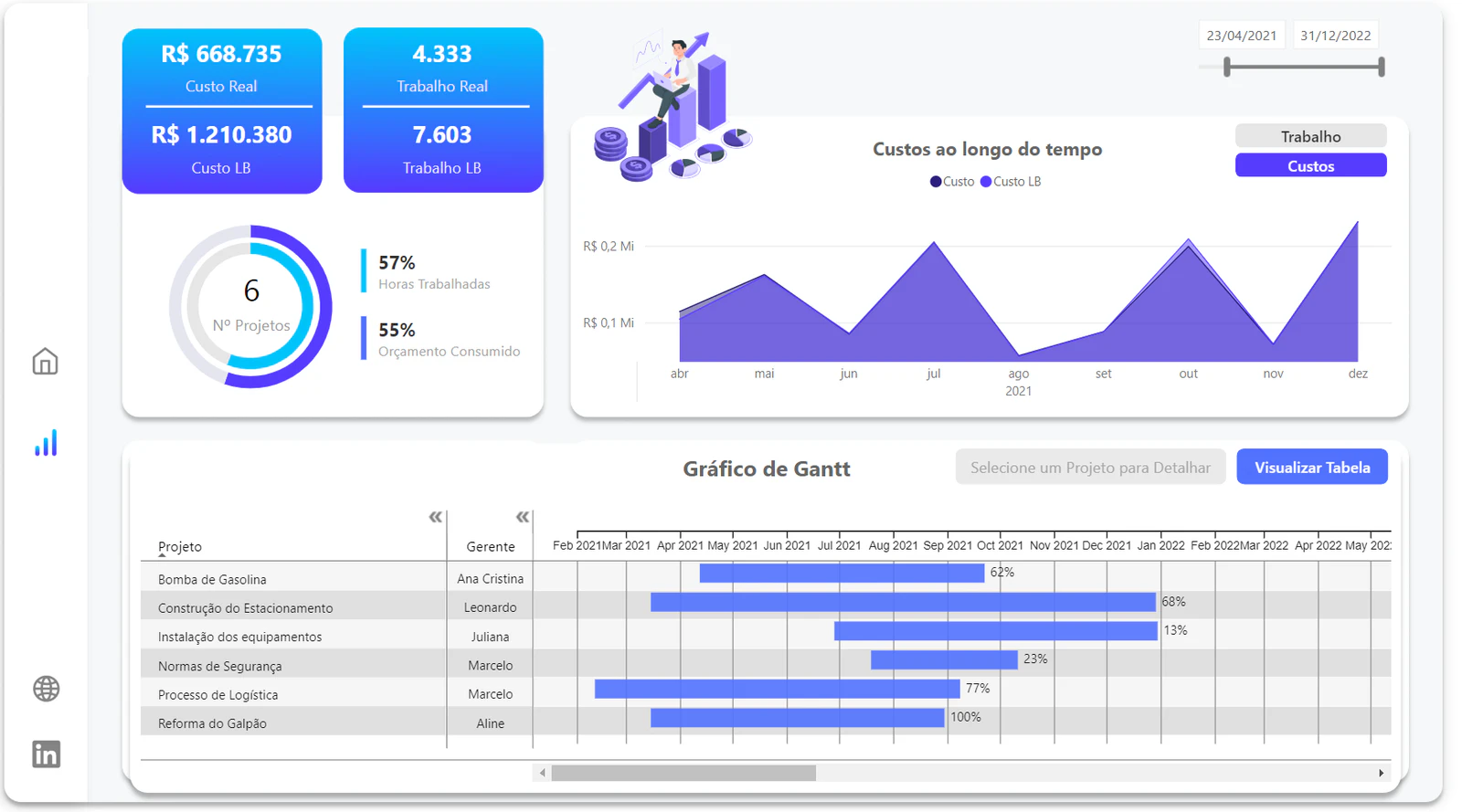Edit the start date 23/04/2021 field

[1242, 36]
